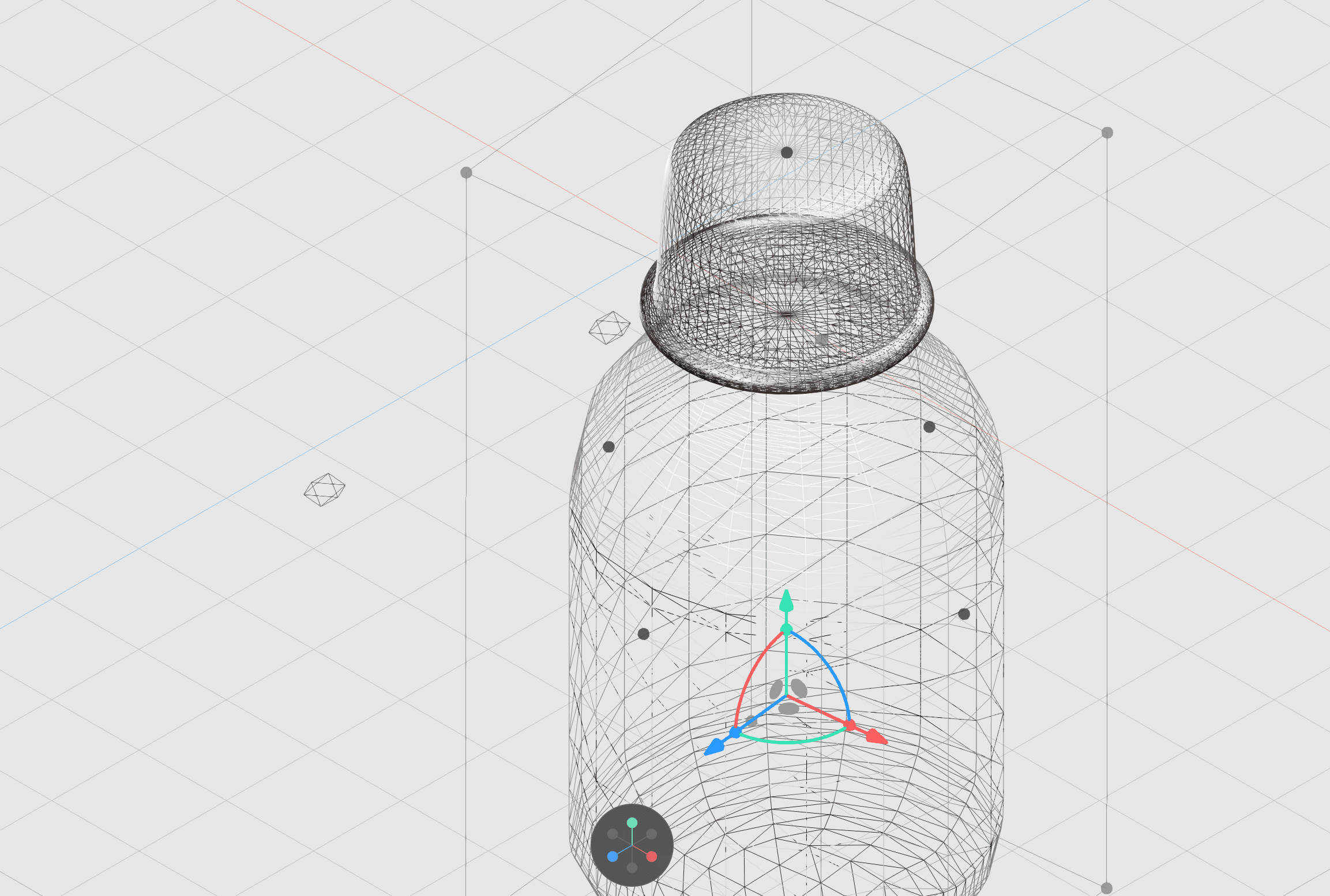Click red axis dot in orientation widget

(x=652, y=856)
